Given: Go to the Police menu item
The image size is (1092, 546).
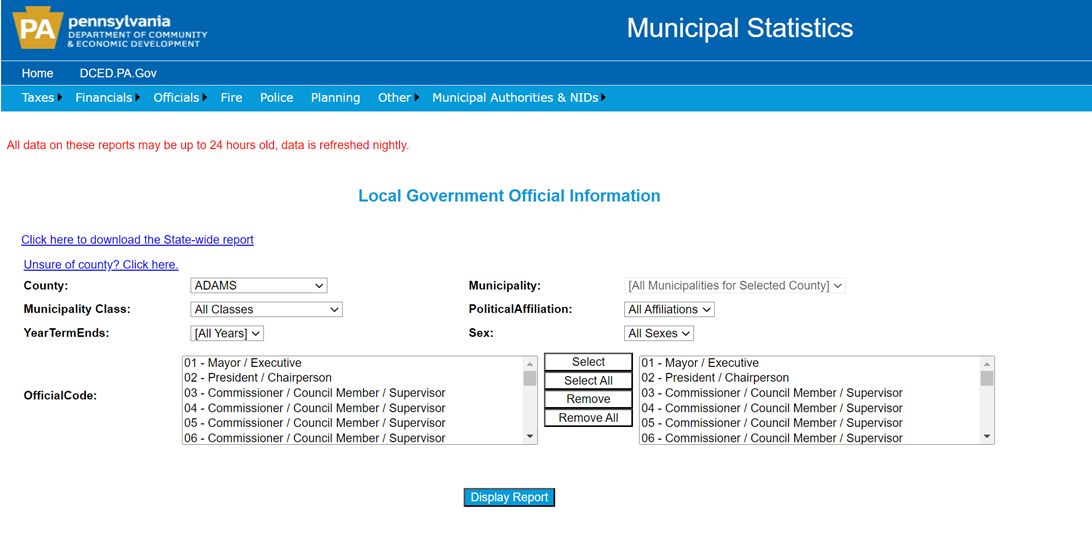Looking at the screenshot, I should pos(276,98).
